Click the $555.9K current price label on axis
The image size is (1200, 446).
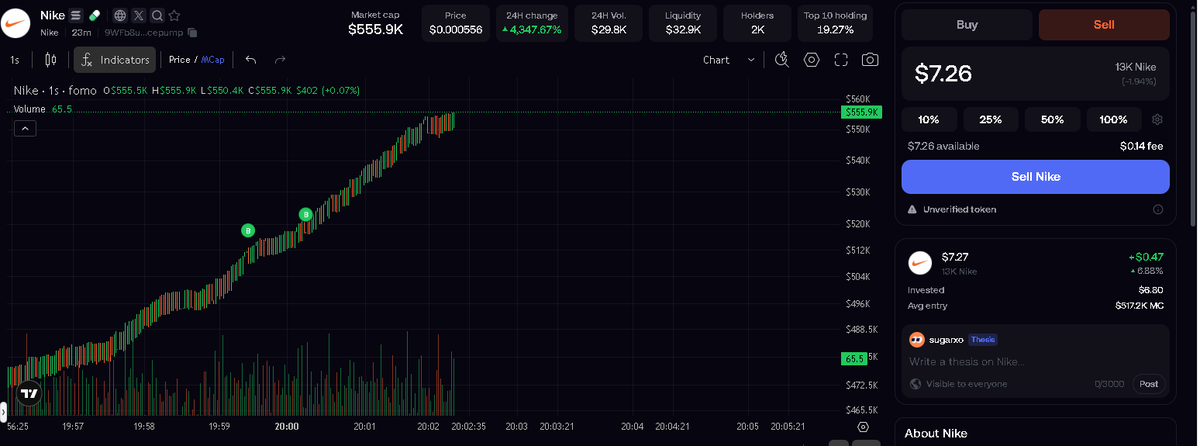point(862,112)
